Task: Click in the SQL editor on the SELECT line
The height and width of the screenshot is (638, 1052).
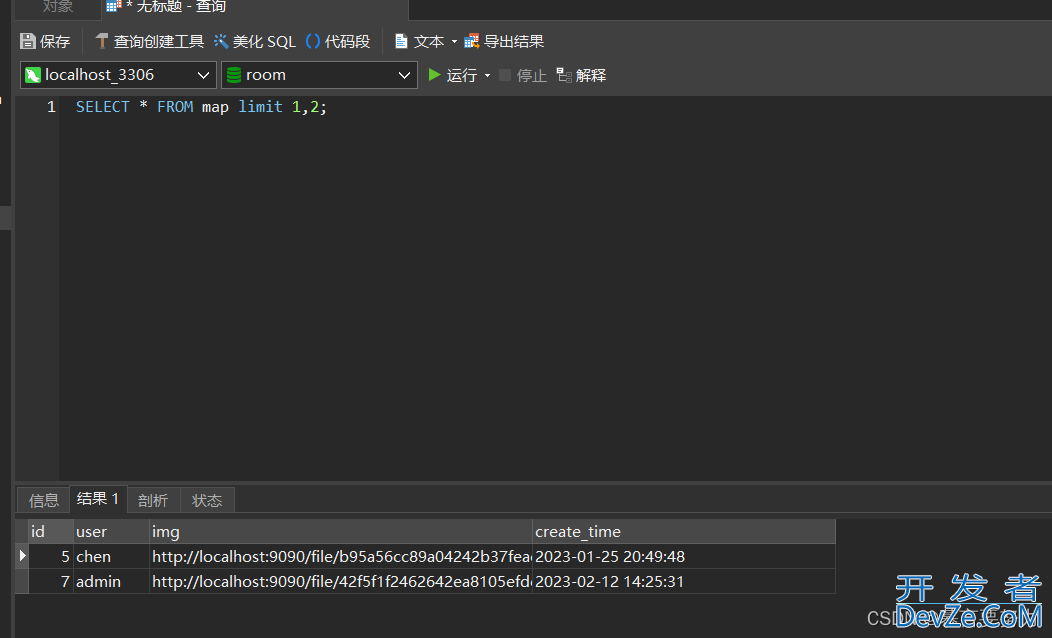Action: 201,107
